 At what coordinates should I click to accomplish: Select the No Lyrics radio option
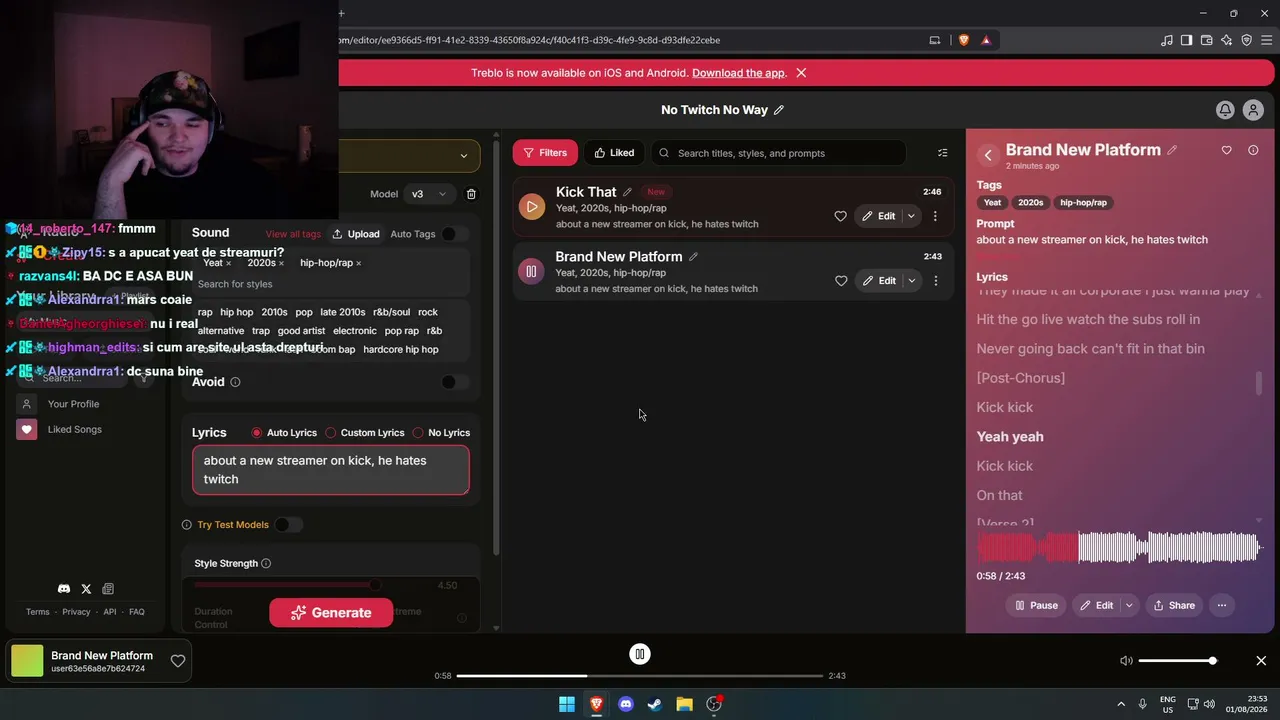[x=418, y=433]
